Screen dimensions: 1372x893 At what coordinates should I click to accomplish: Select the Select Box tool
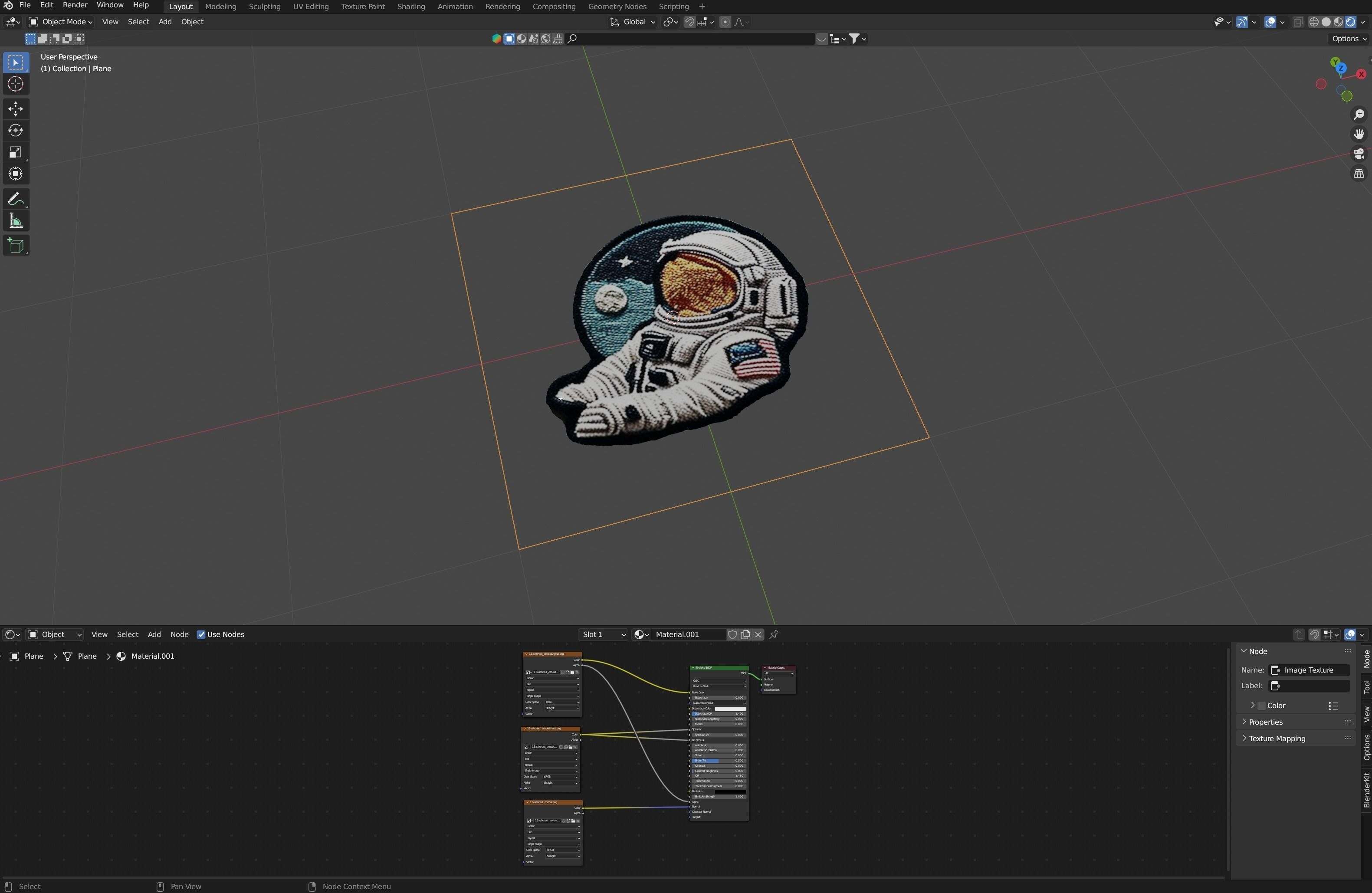click(16, 63)
